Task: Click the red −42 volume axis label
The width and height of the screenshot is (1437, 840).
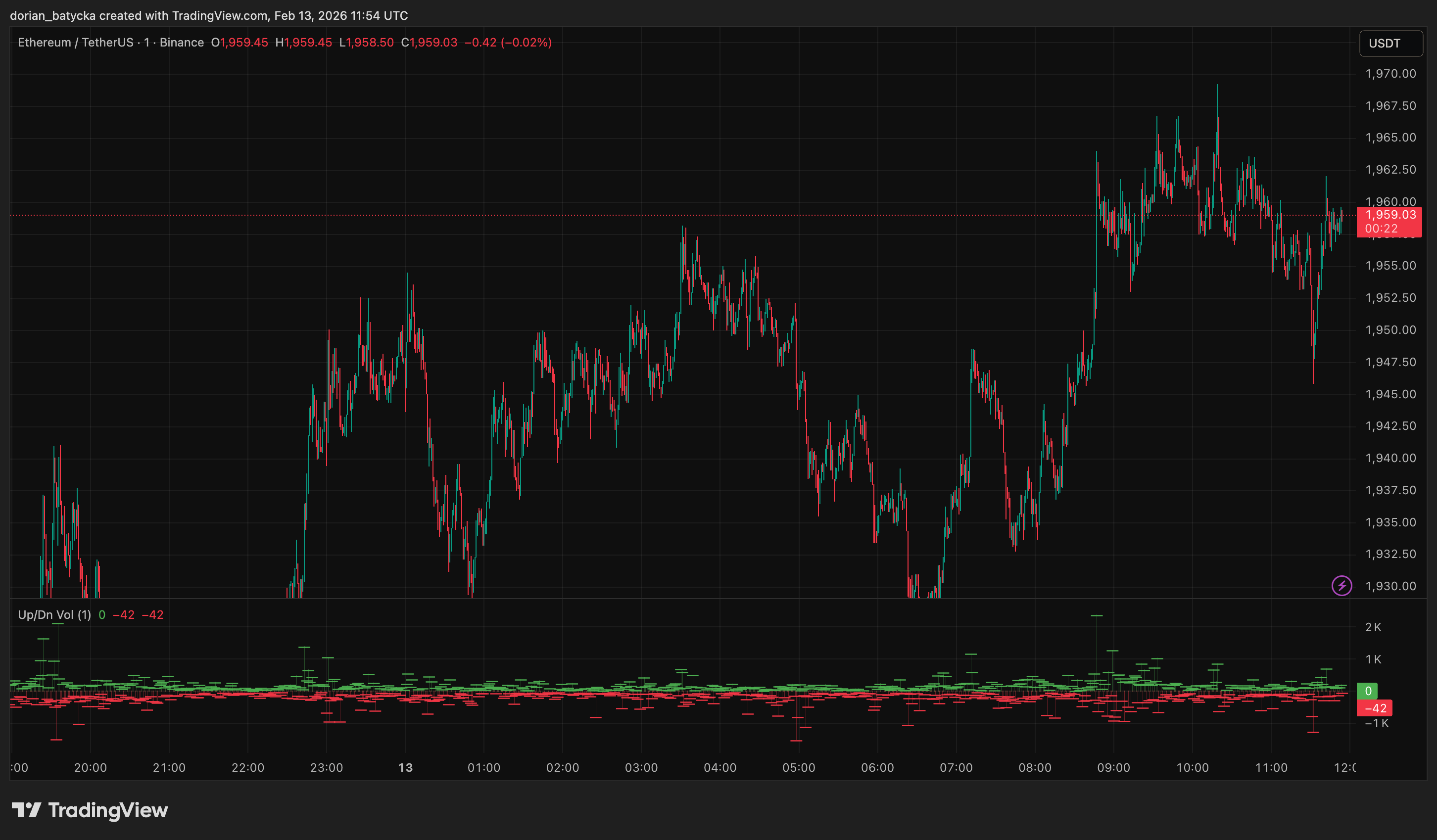Action: [x=1374, y=708]
